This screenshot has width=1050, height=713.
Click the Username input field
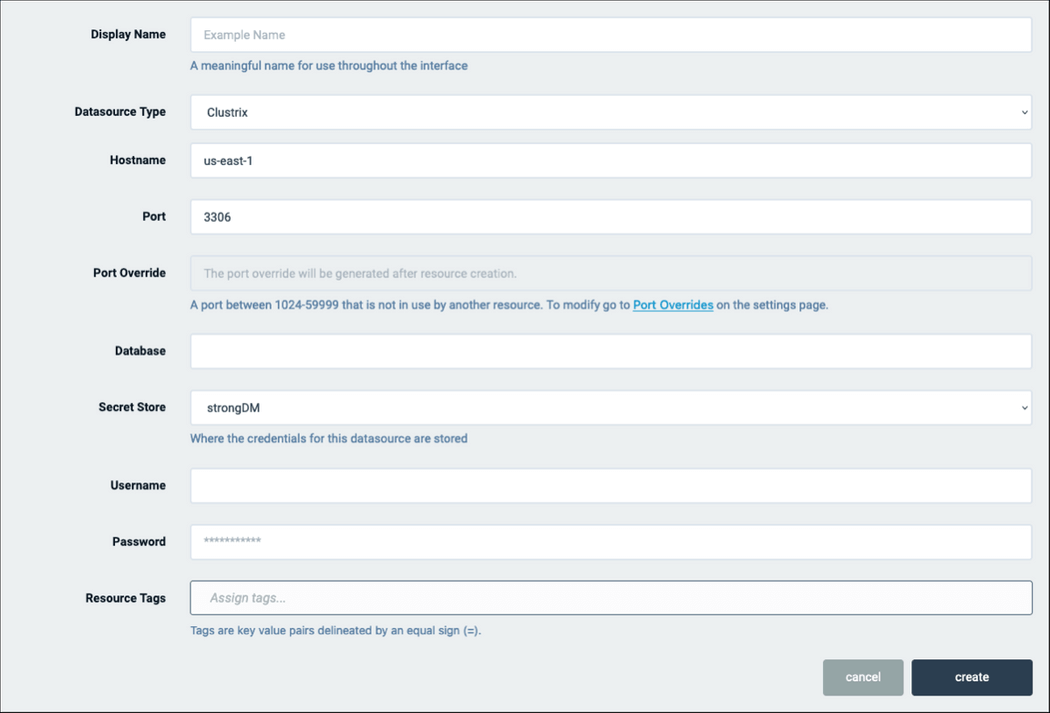[611, 485]
